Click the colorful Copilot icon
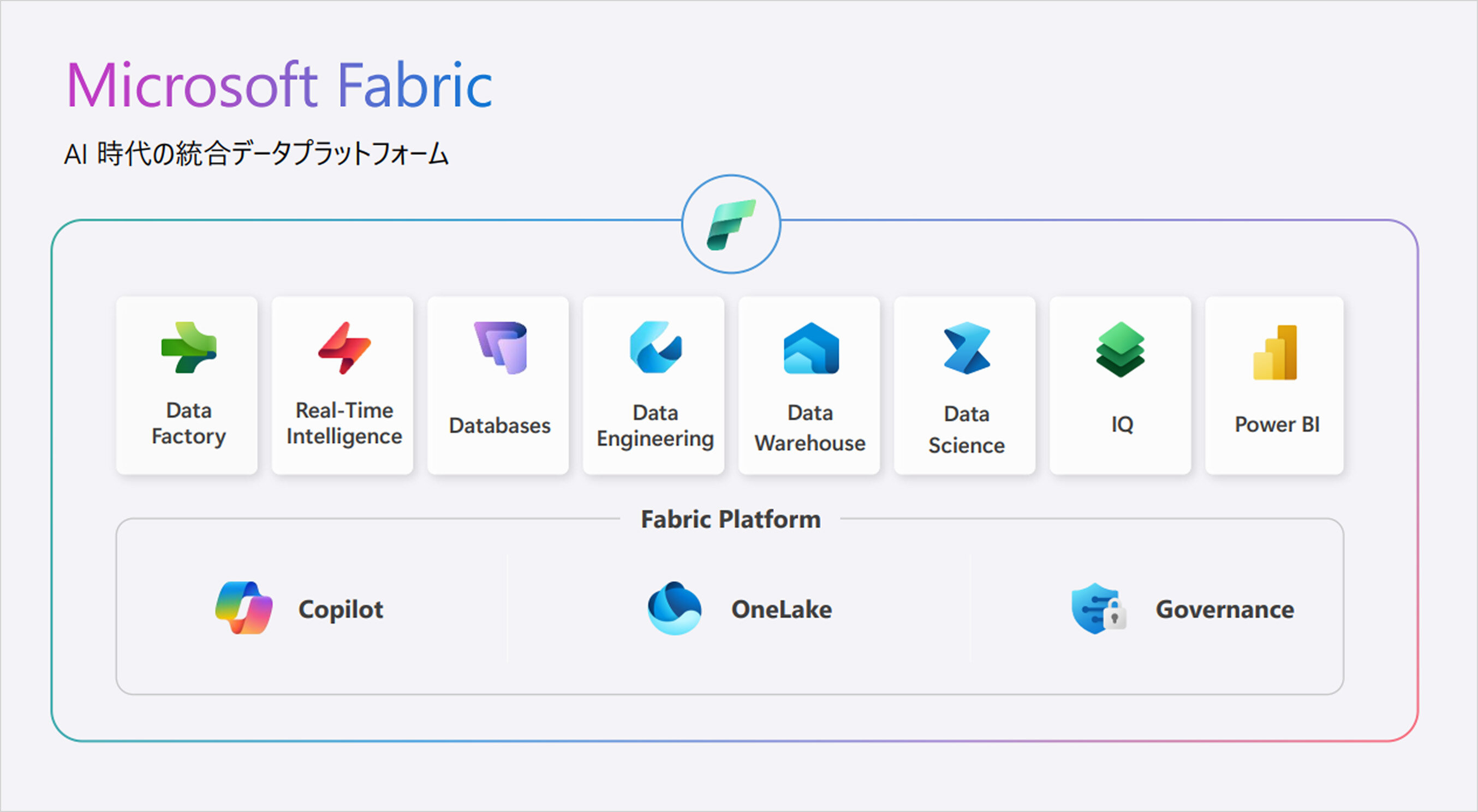This screenshot has height=812, width=1478. [x=245, y=608]
